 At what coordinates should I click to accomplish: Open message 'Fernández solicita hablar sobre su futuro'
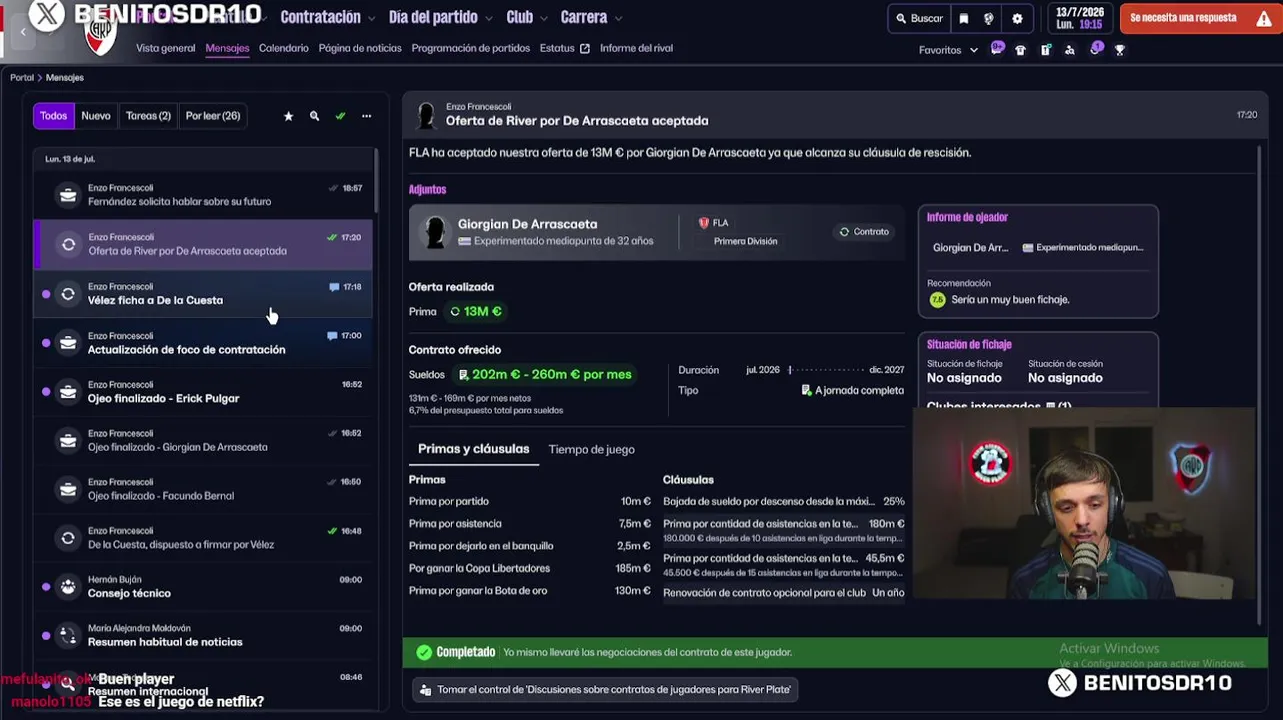pyautogui.click(x=203, y=195)
